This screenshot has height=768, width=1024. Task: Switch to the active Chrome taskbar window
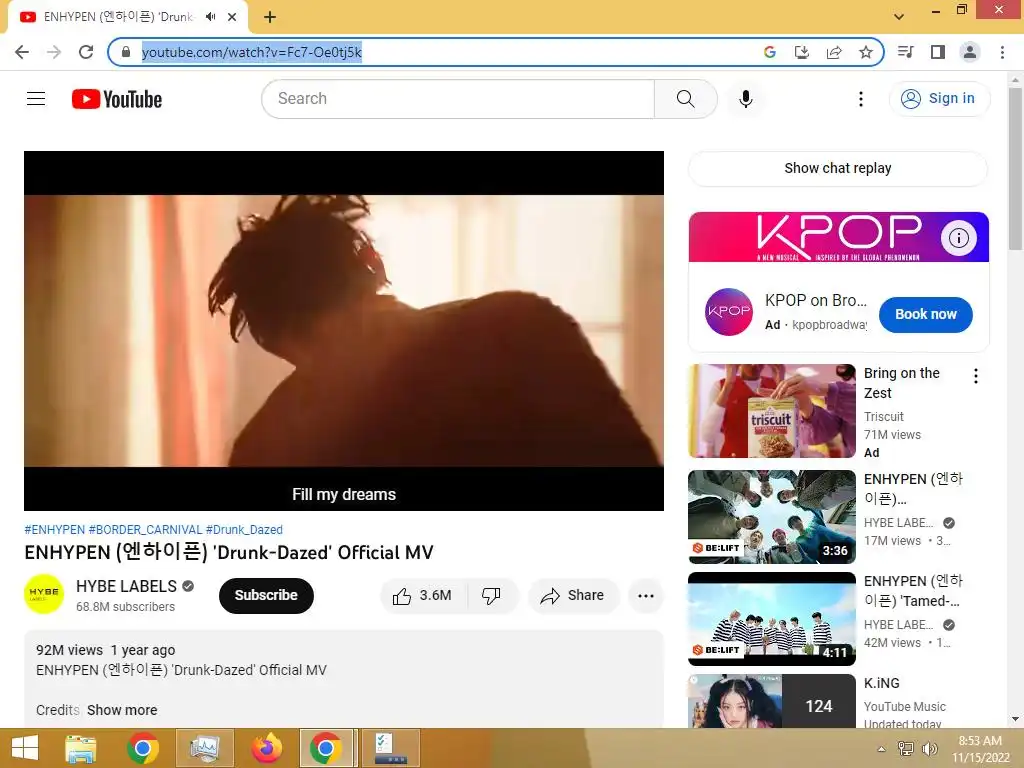click(x=327, y=748)
